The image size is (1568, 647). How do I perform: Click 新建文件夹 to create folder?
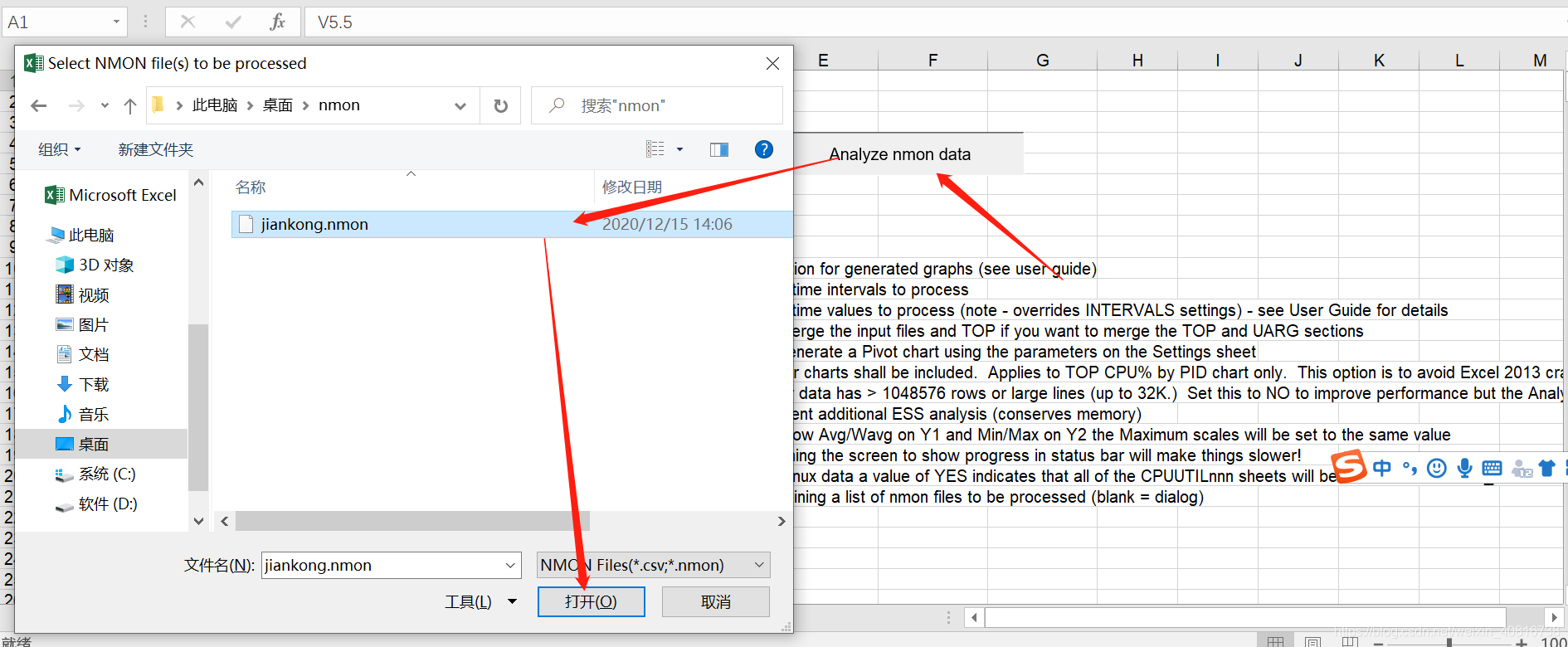(156, 149)
